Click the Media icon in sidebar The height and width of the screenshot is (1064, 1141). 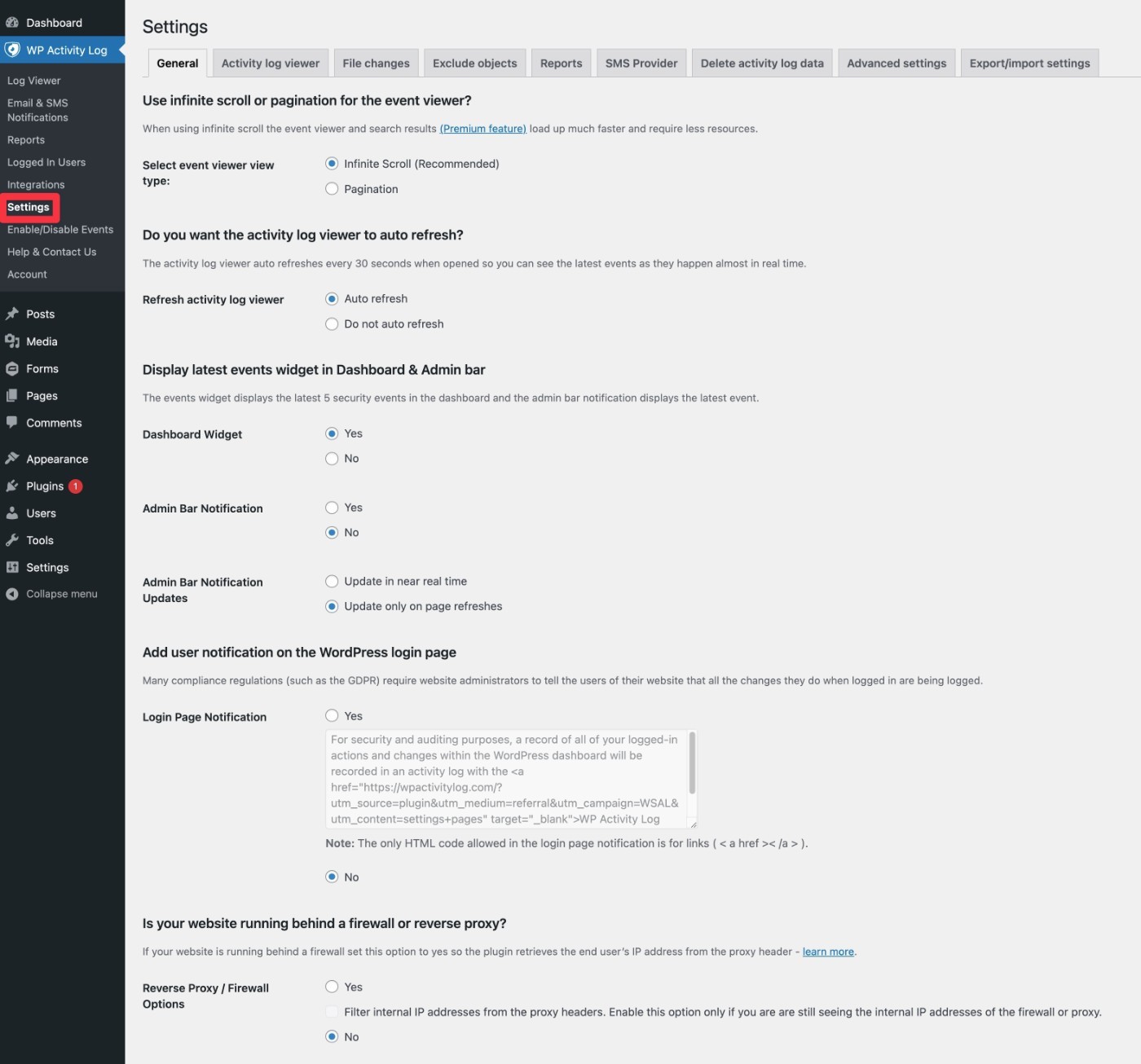(12, 341)
